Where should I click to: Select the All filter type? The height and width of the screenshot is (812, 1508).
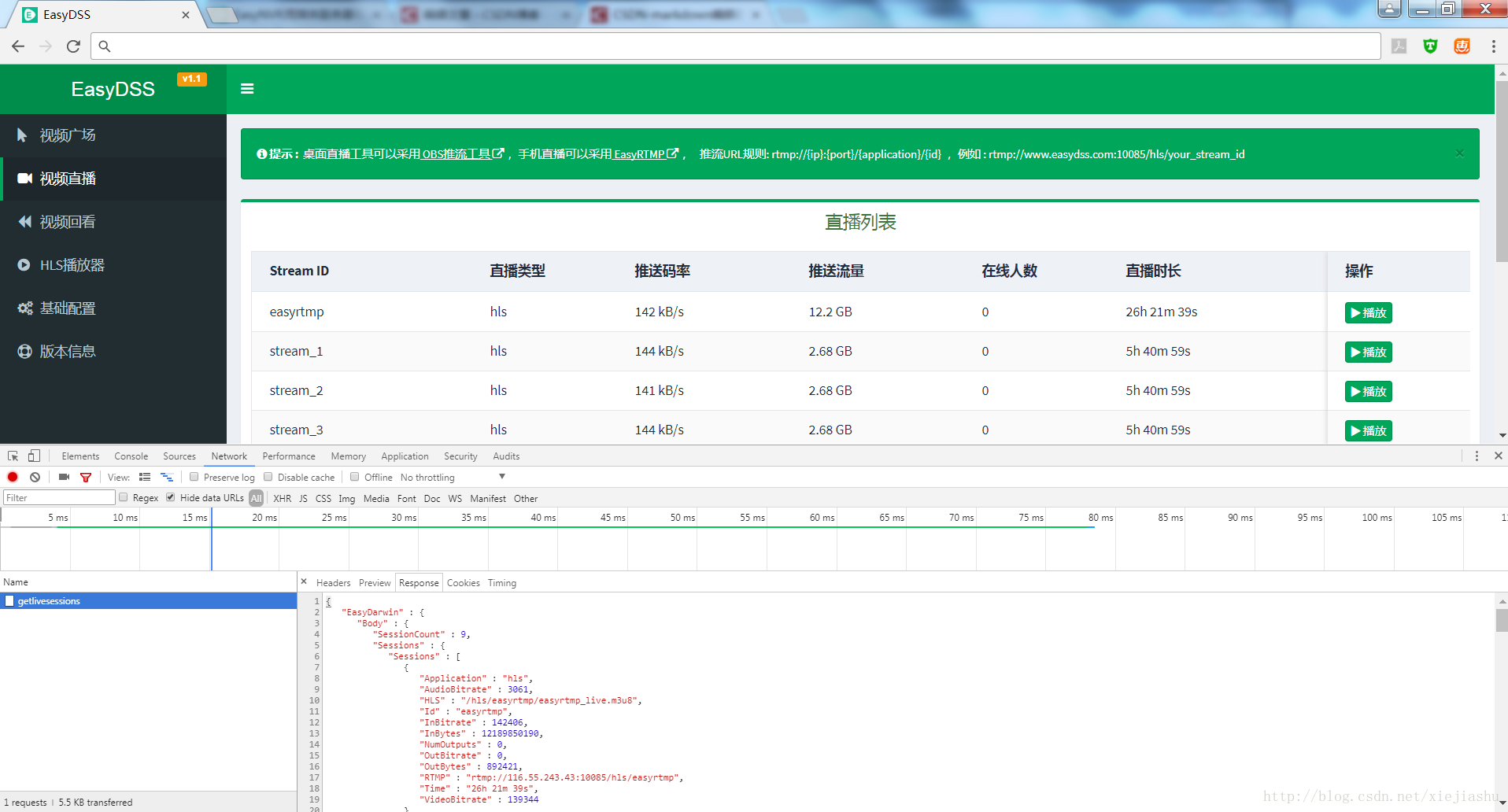(x=257, y=498)
